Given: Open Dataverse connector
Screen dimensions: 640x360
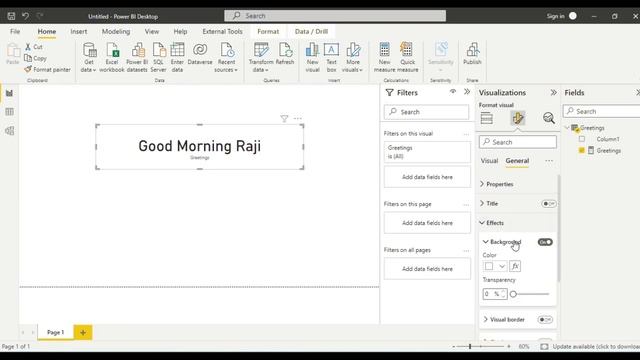Looking at the screenshot, I should 200,54.
